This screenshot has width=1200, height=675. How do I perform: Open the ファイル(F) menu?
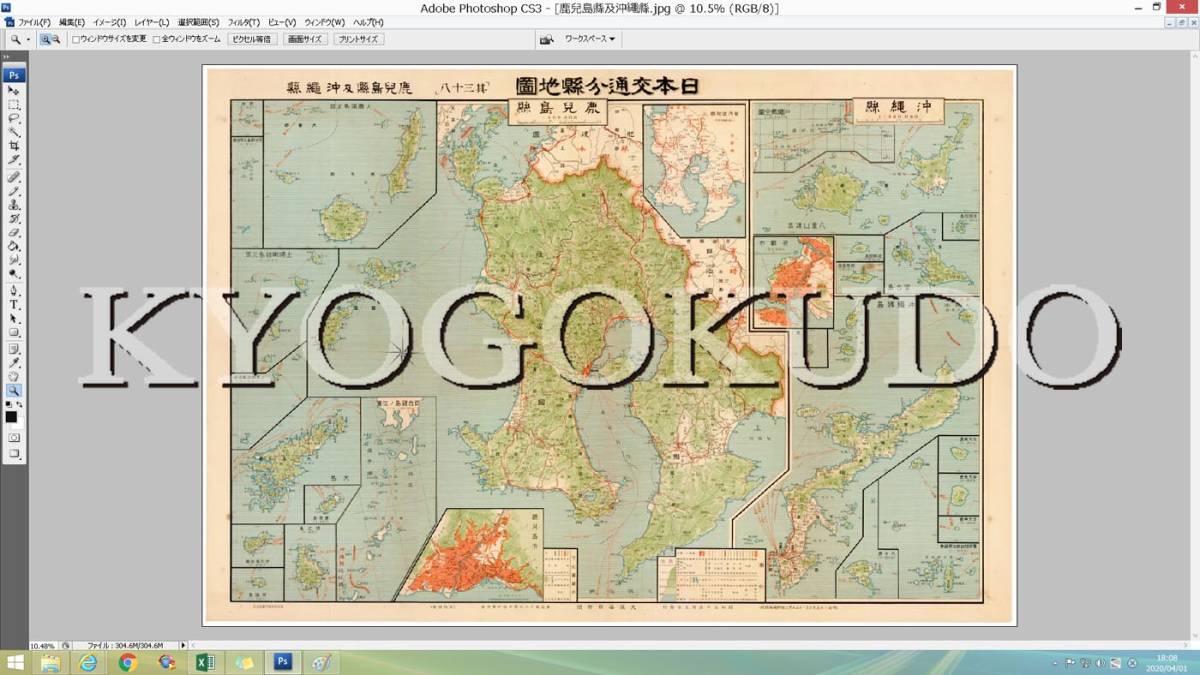pos(34,22)
